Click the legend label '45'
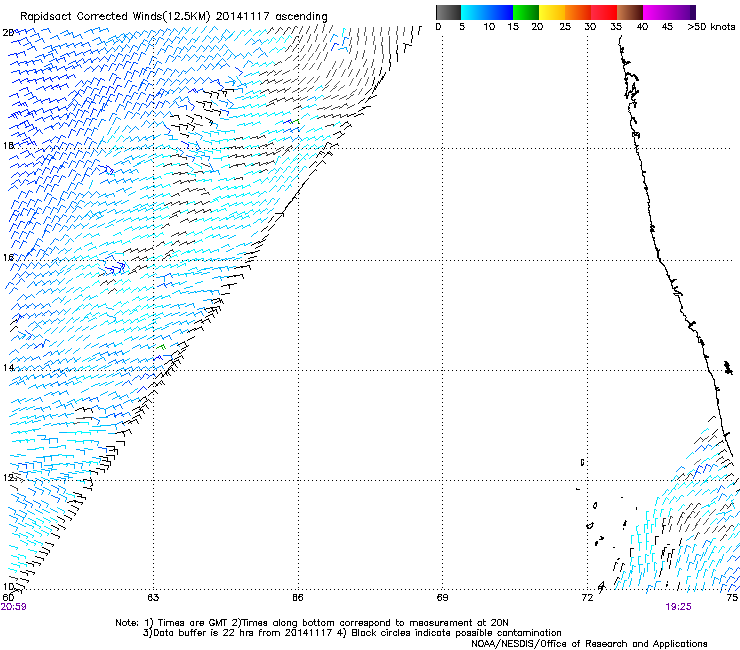Image resolution: width=740 pixels, height=650 pixels. coord(667,27)
